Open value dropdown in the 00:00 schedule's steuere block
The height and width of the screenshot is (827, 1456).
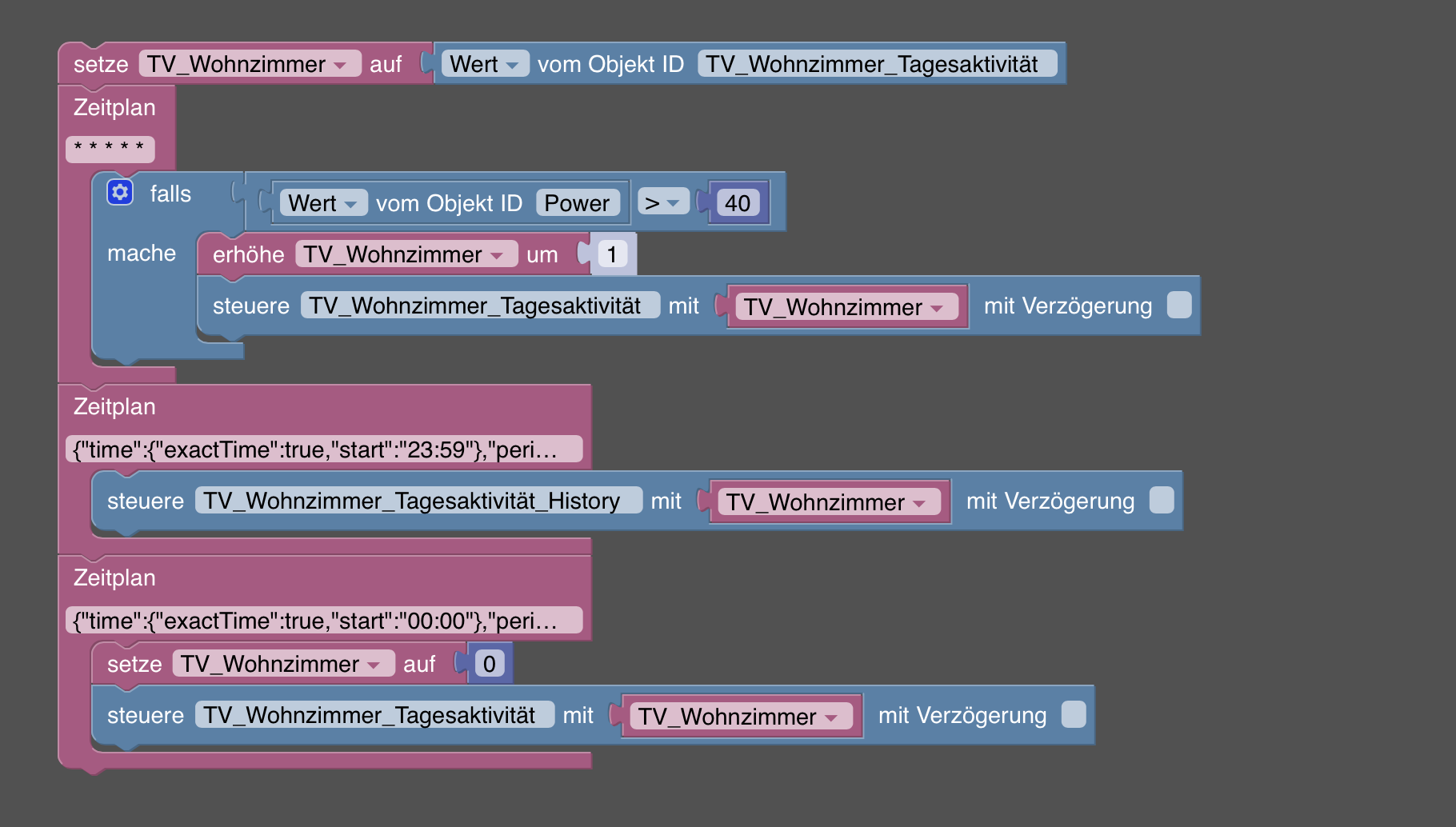tap(742, 717)
